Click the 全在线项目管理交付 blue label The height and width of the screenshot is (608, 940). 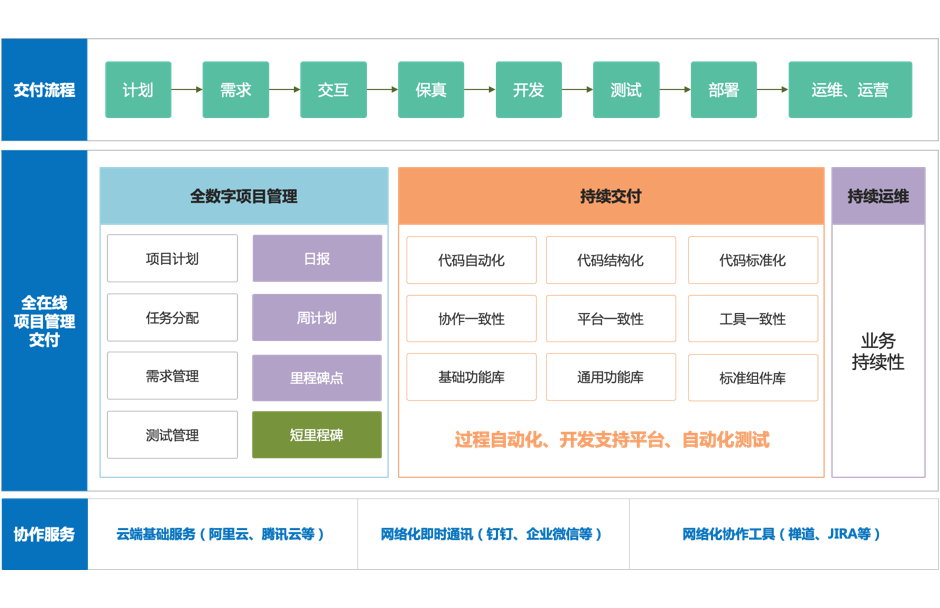tap(44, 321)
